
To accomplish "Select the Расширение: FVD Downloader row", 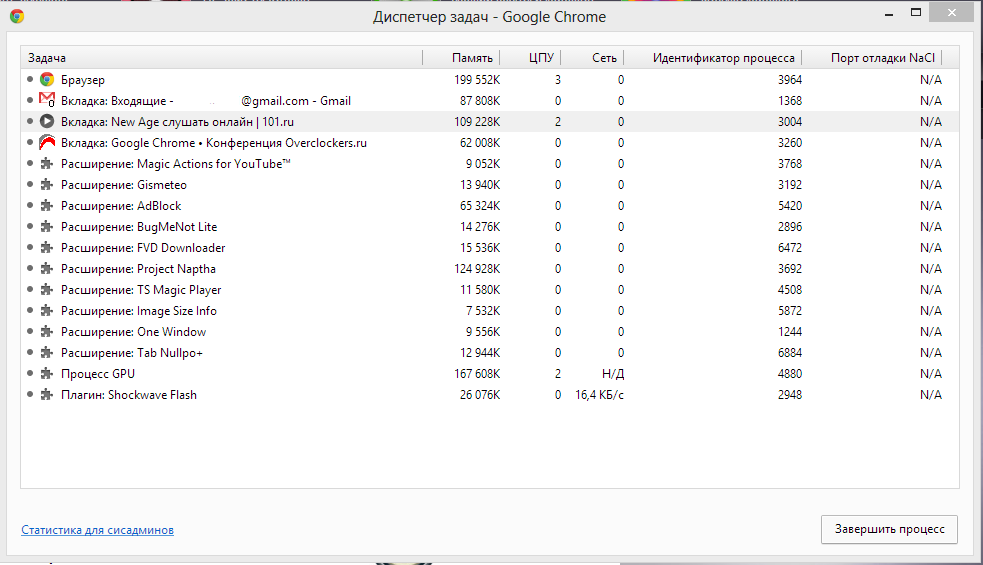I will click(490, 248).
